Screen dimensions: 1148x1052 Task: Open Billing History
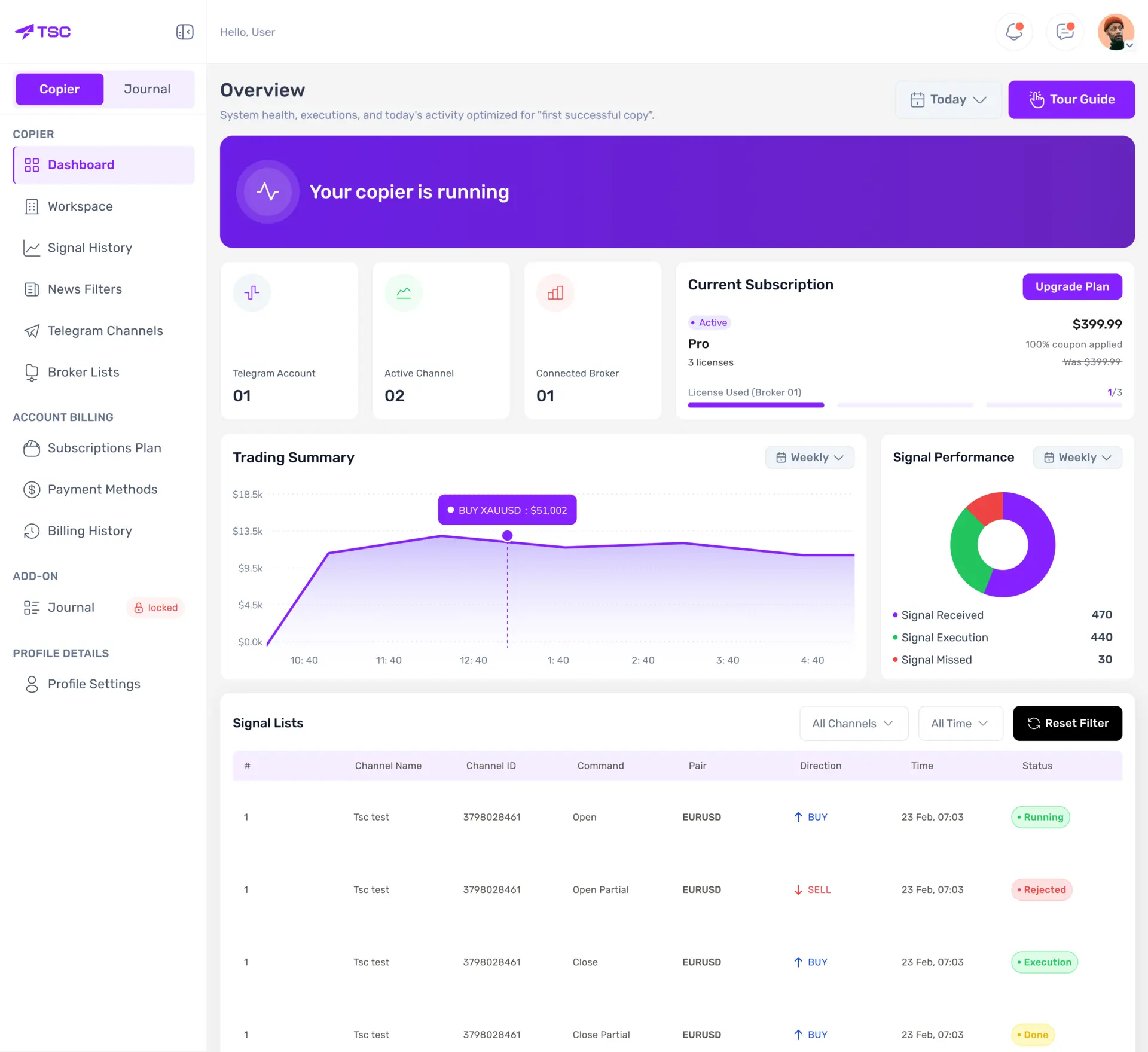click(103, 531)
